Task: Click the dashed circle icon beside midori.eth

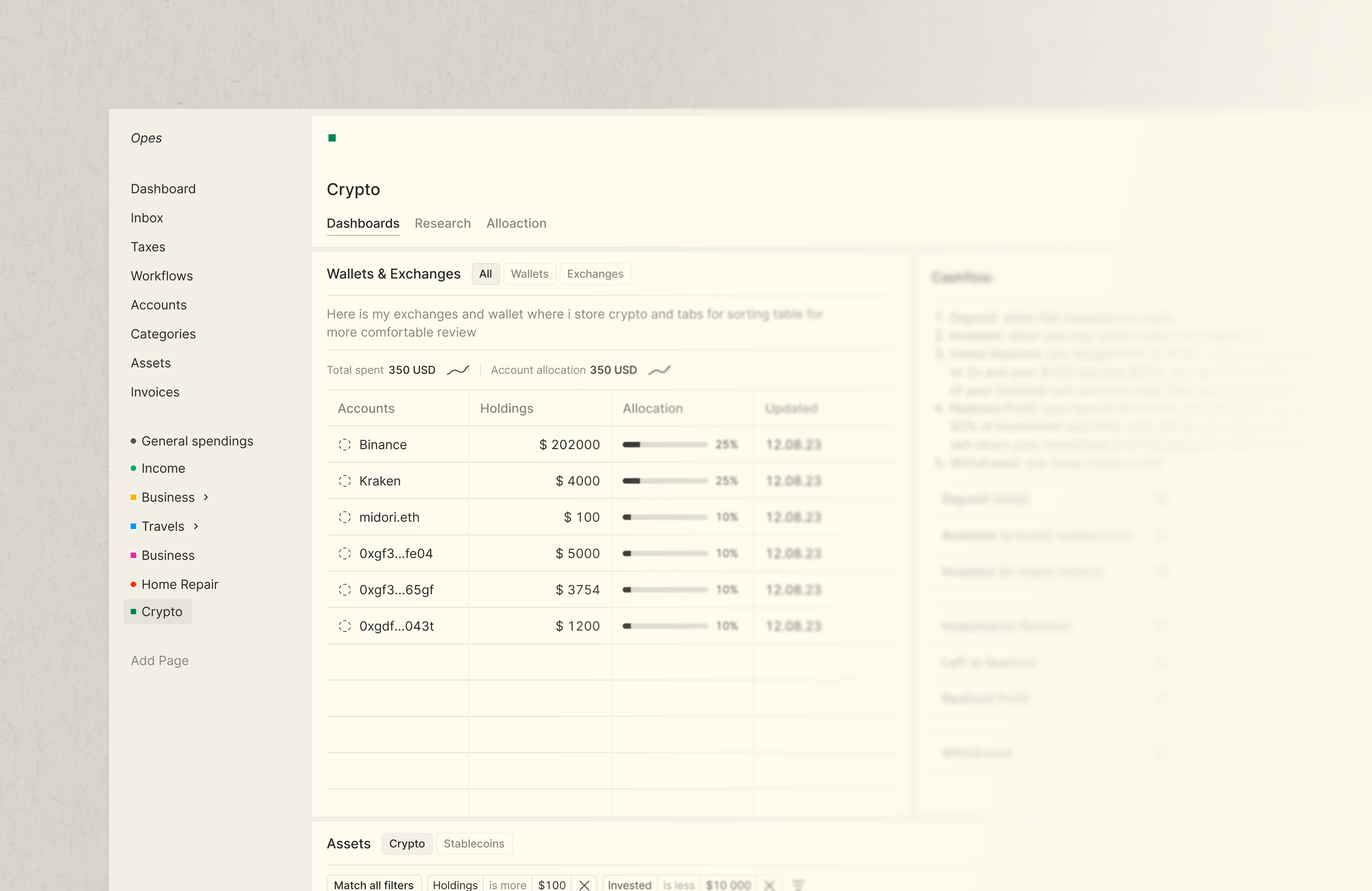Action: pyautogui.click(x=345, y=517)
